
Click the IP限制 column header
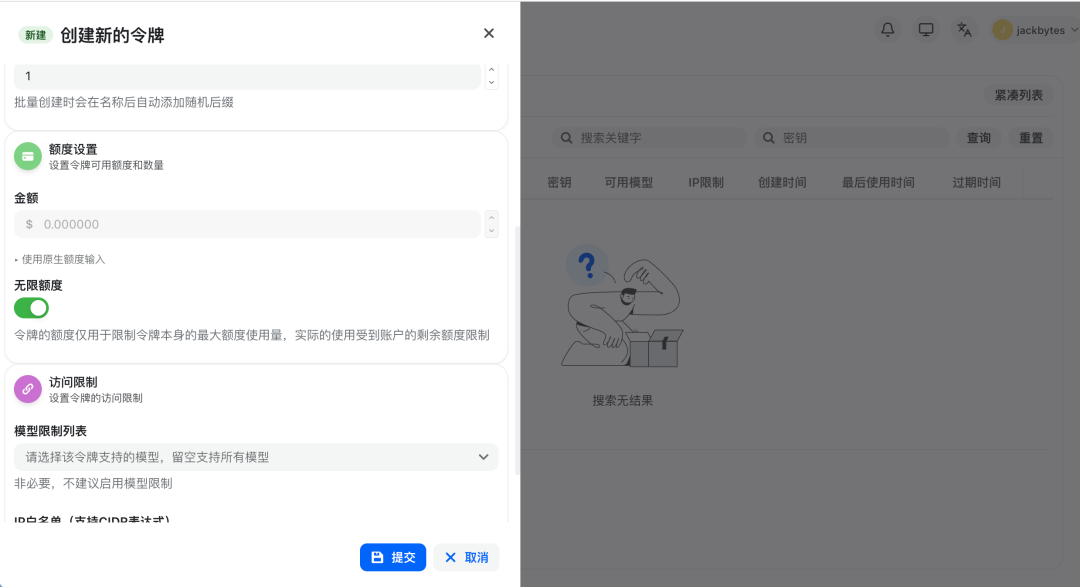705,183
